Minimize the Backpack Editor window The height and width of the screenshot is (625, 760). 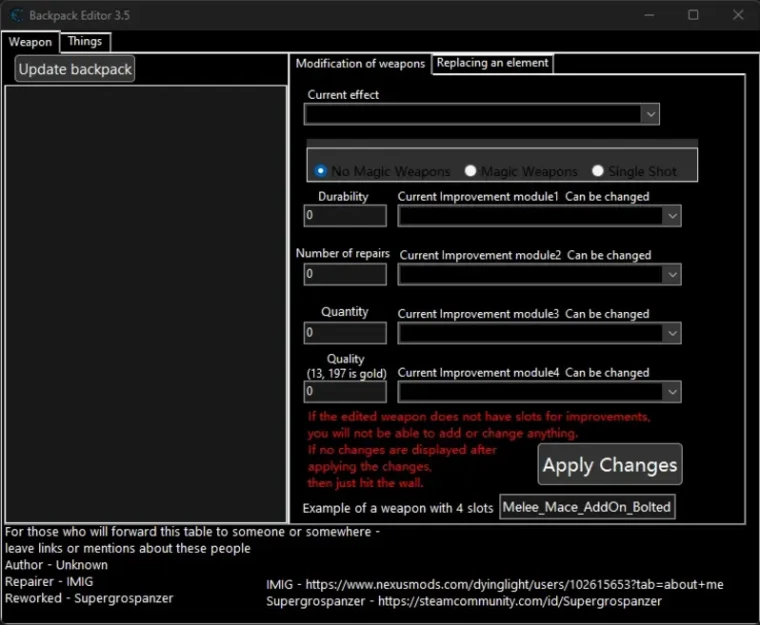click(647, 15)
